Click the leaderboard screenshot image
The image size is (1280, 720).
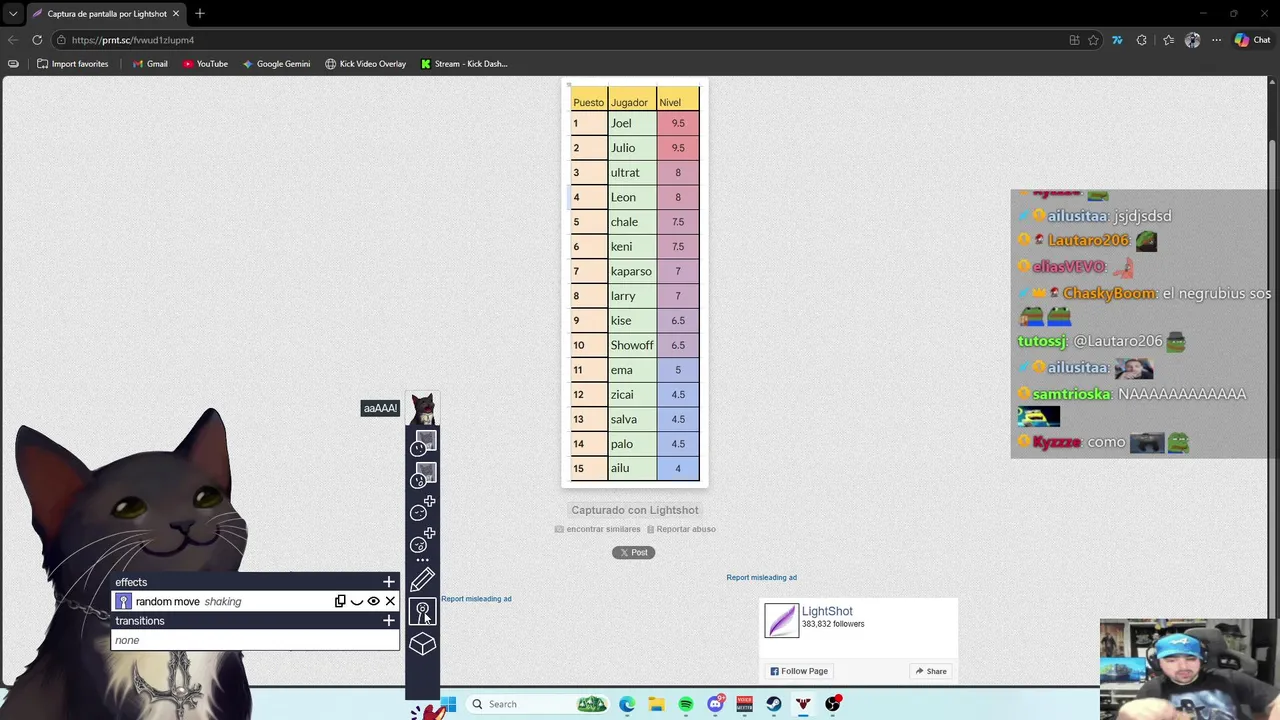tap(635, 283)
